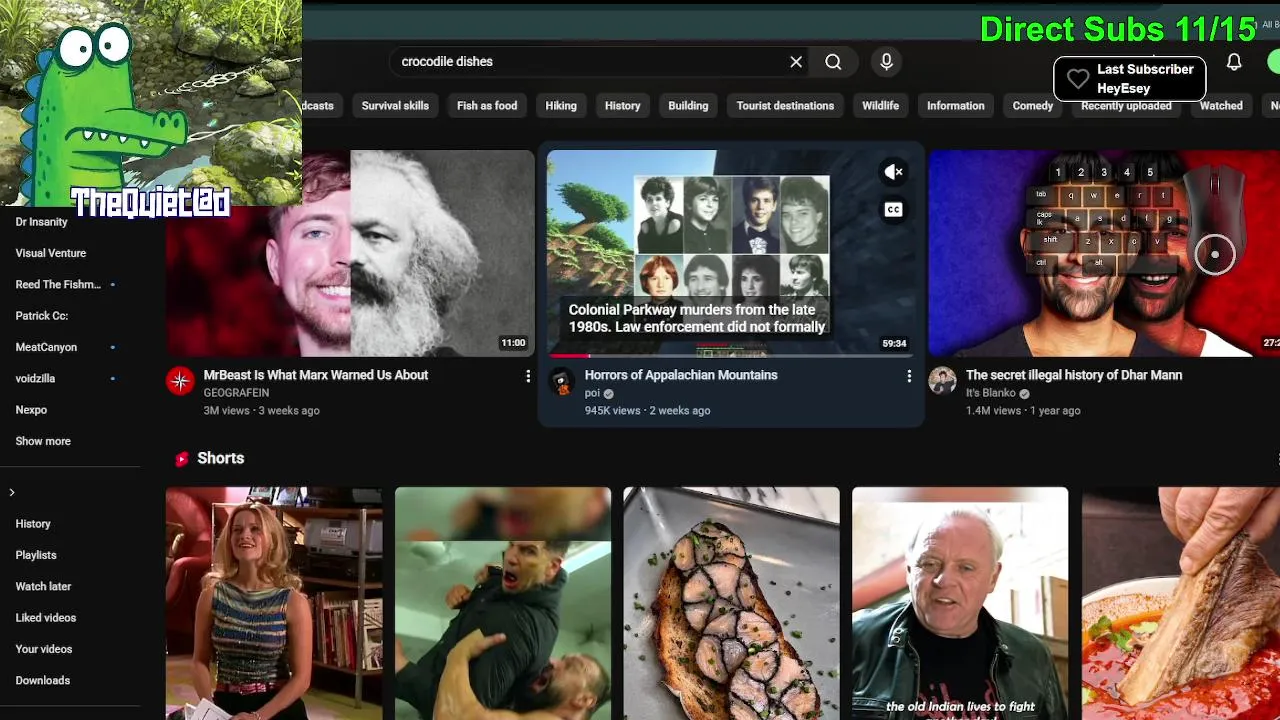Unmute the Appalachian Mountains preview
This screenshot has width=1280, height=720.
pos(893,172)
